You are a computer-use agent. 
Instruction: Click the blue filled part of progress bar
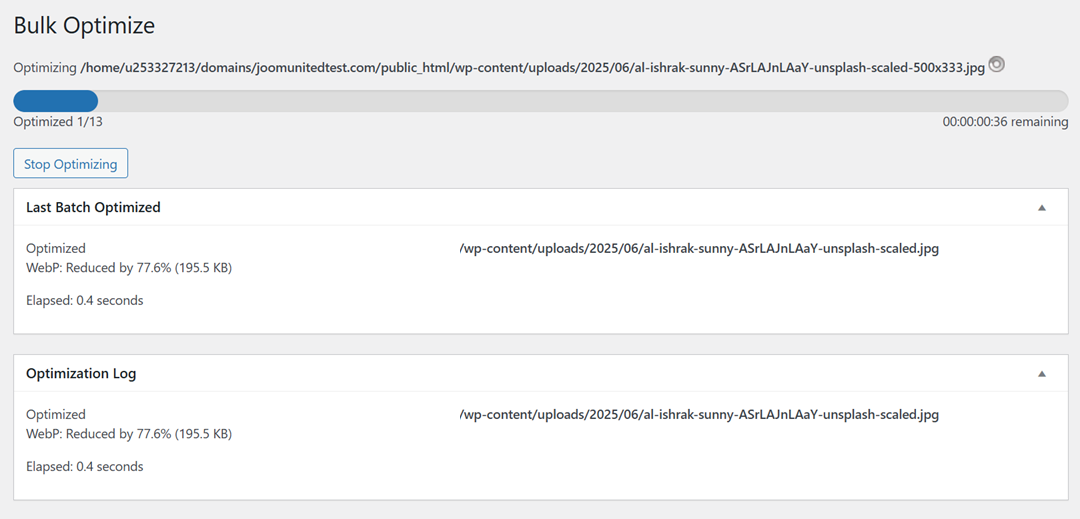tap(55, 100)
